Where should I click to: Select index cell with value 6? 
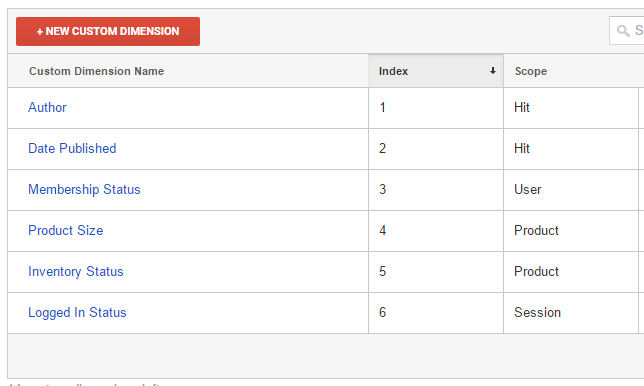(x=436, y=313)
